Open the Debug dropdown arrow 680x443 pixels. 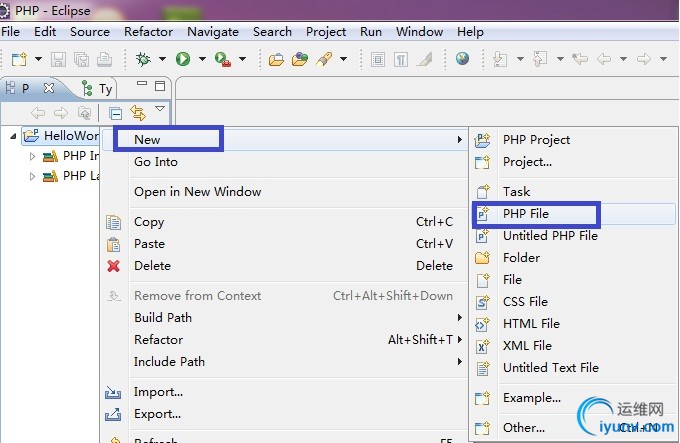pos(162,59)
